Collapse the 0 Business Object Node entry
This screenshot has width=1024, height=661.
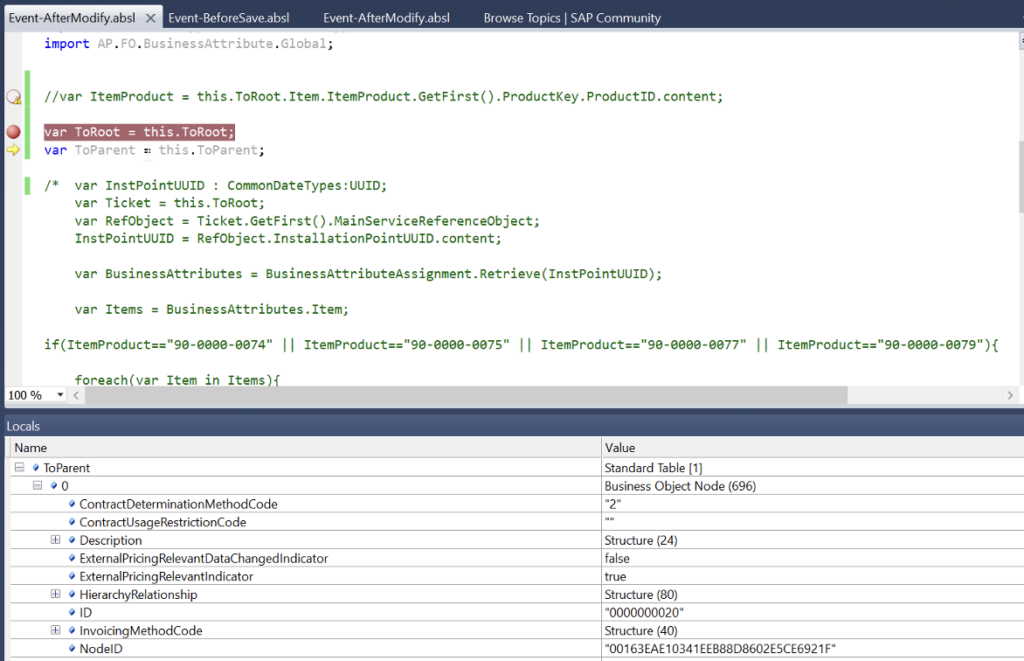point(38,486)
